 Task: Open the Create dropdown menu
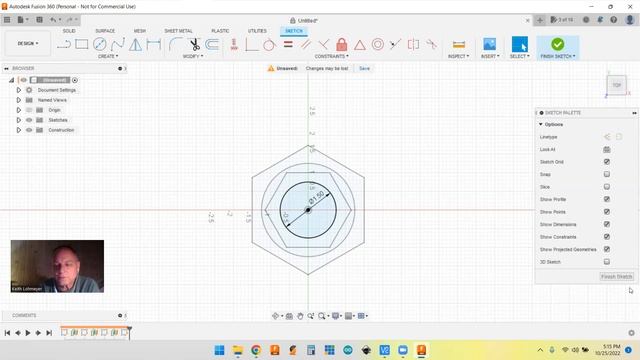pyautogui.click(x=108, y=56)
